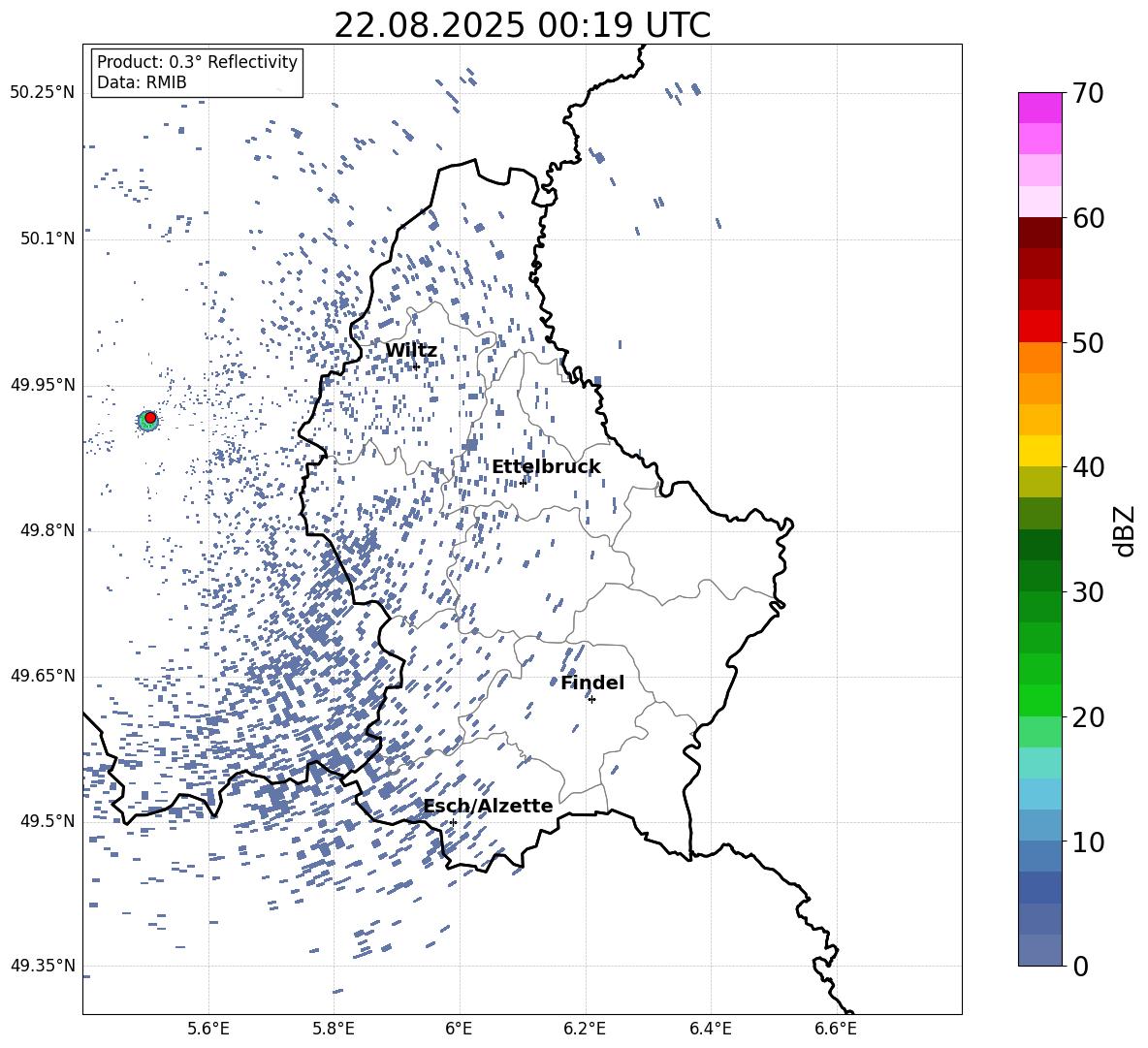The image size is (1148, 1048).
Task: Click the title 22.08.2025 00:19 UTC
Action: coord(522,25)
